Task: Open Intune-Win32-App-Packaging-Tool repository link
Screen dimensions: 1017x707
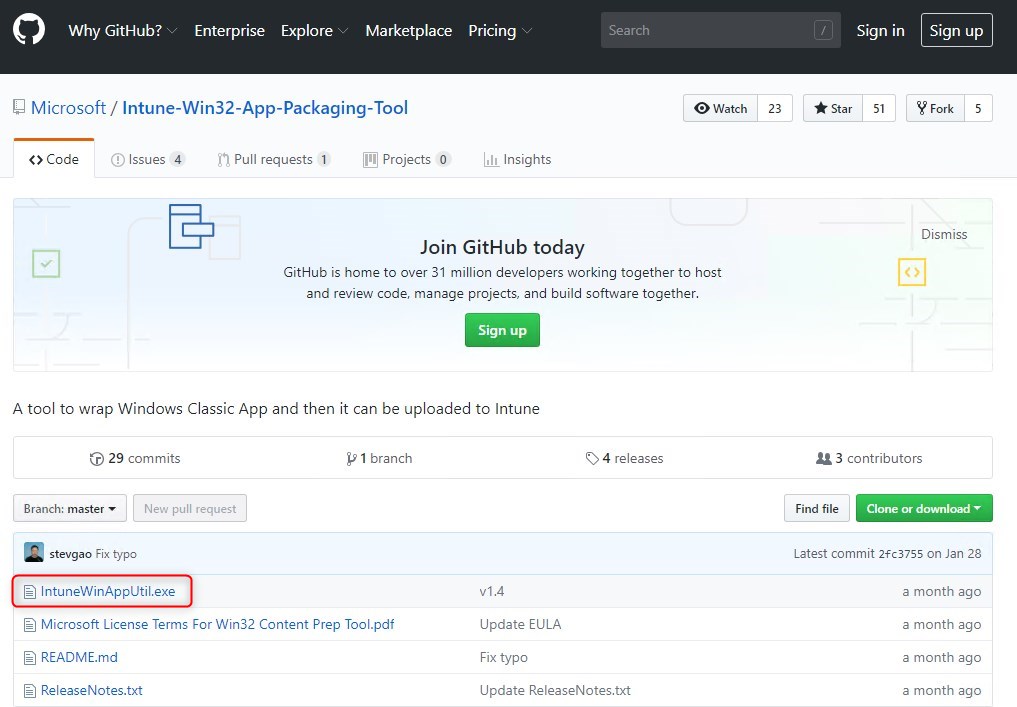Action: tap(265, 108)
